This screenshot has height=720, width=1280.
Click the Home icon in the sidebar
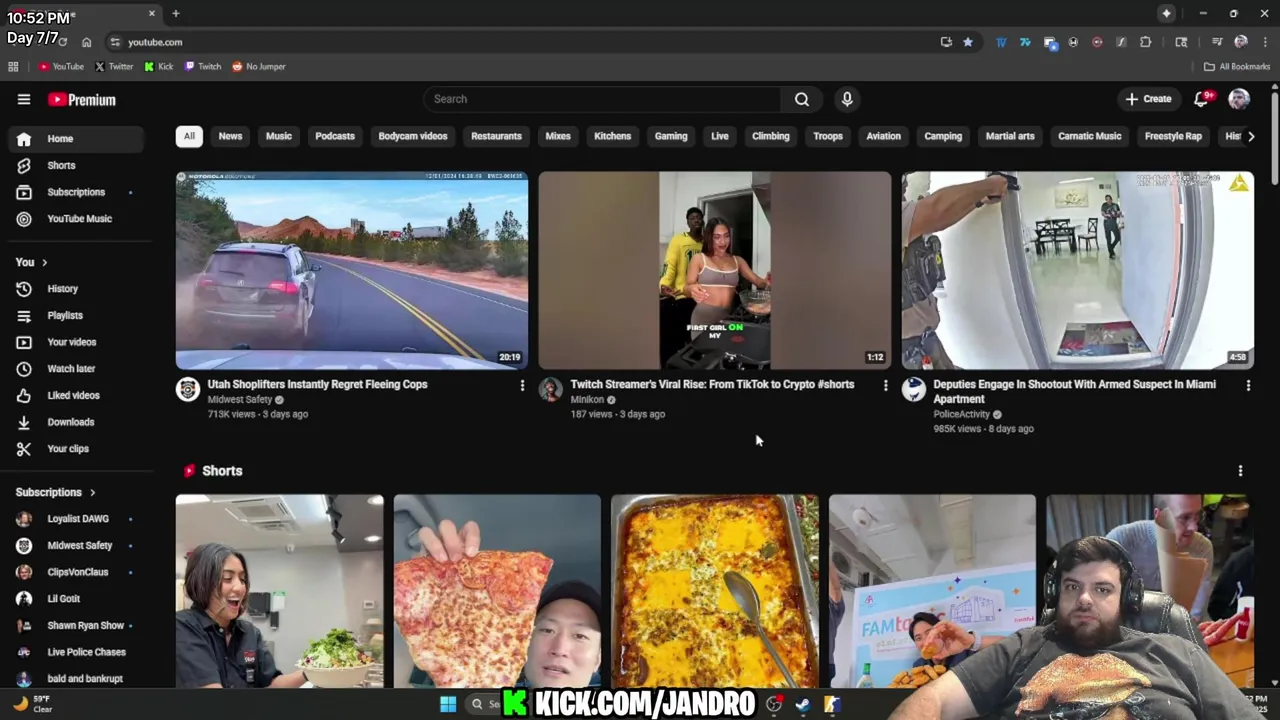point(24,139)
